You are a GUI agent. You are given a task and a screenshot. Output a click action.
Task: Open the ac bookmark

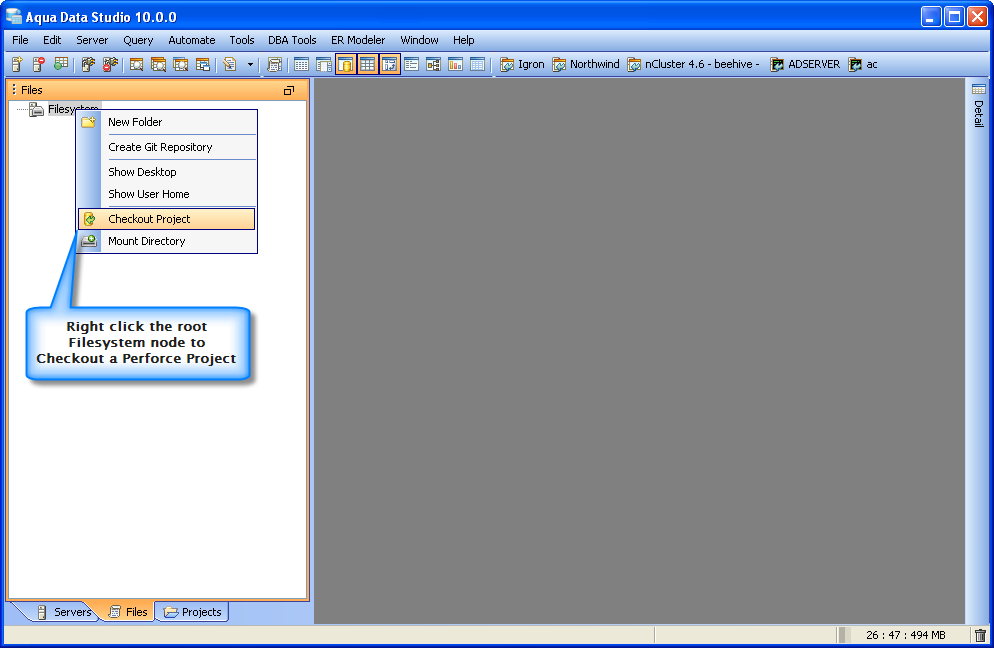[863, 64]
